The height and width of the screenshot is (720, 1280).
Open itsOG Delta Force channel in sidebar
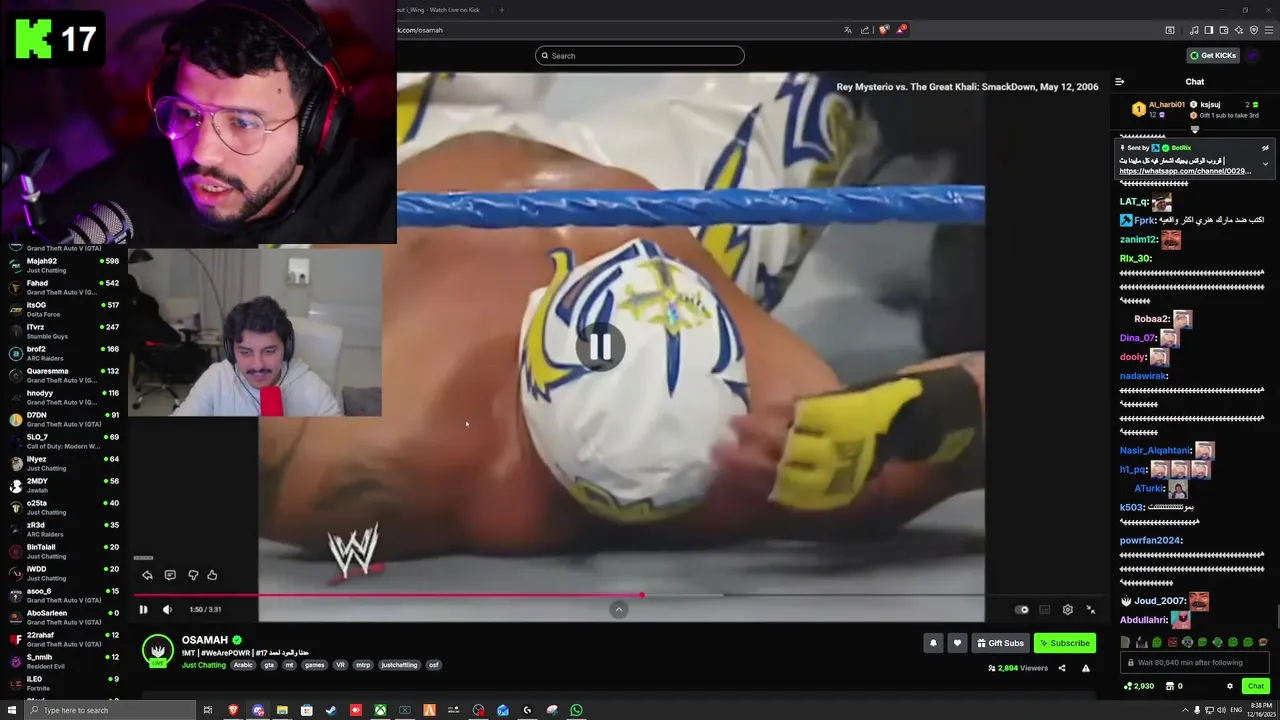(62, 309)
